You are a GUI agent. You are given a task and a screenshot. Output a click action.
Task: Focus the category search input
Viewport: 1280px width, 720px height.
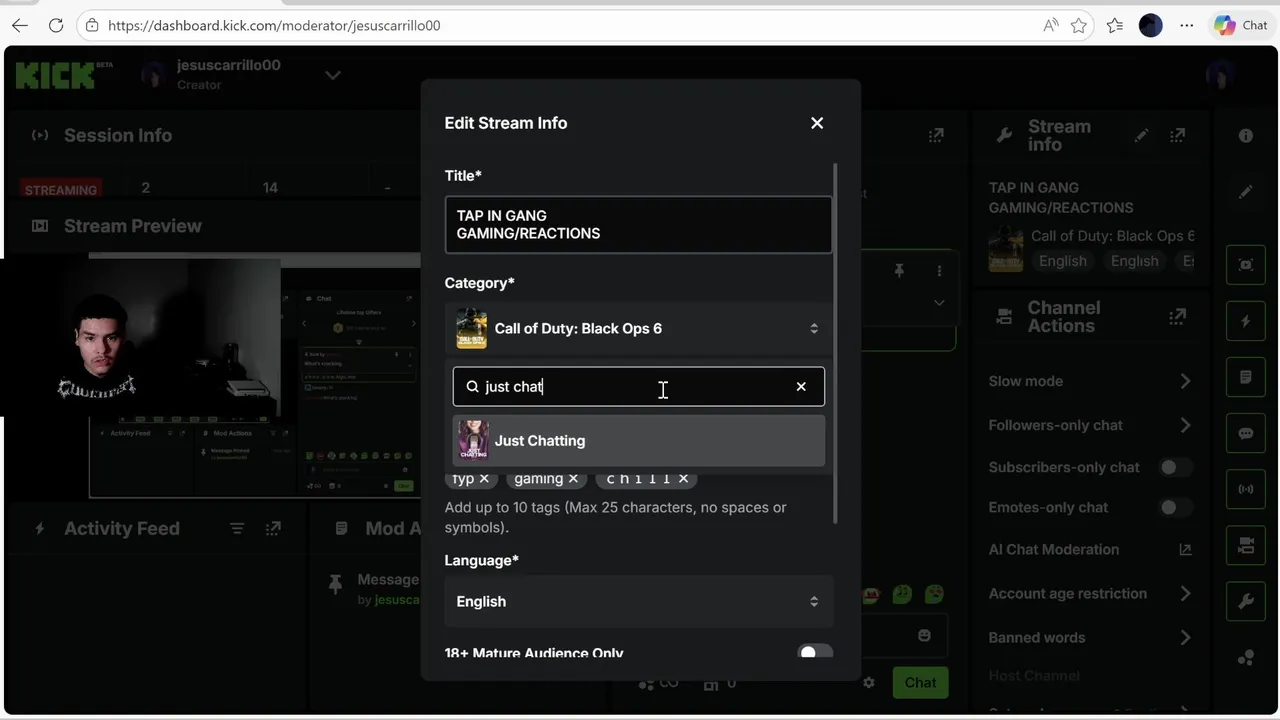[x=638, y=386]
